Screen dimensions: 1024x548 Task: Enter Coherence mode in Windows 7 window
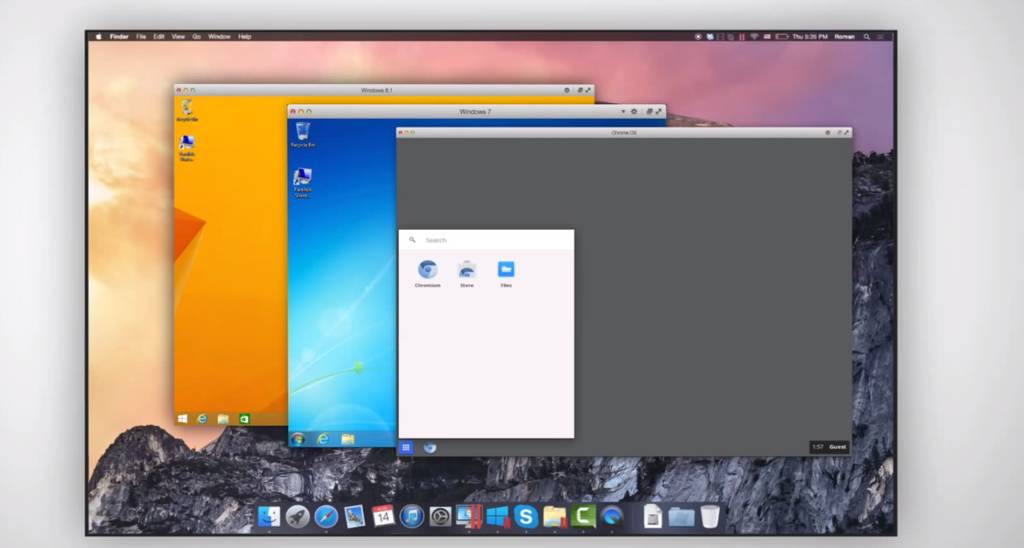click(650, 112)
